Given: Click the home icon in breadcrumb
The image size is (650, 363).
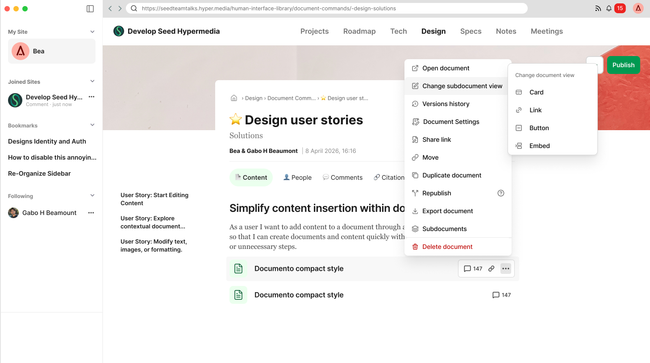Looking at the screenshot, I should [234, 98].
